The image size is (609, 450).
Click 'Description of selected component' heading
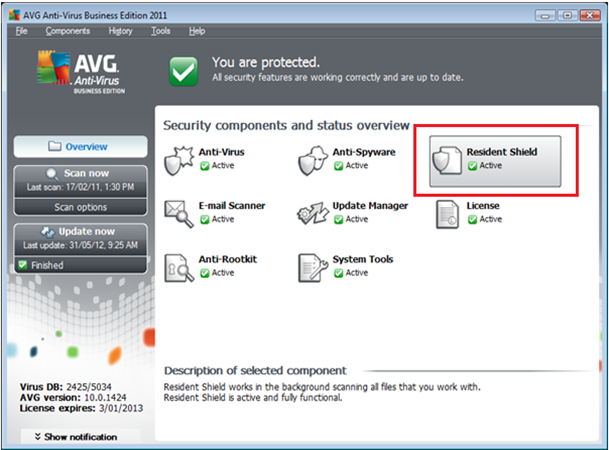(255, 370)
